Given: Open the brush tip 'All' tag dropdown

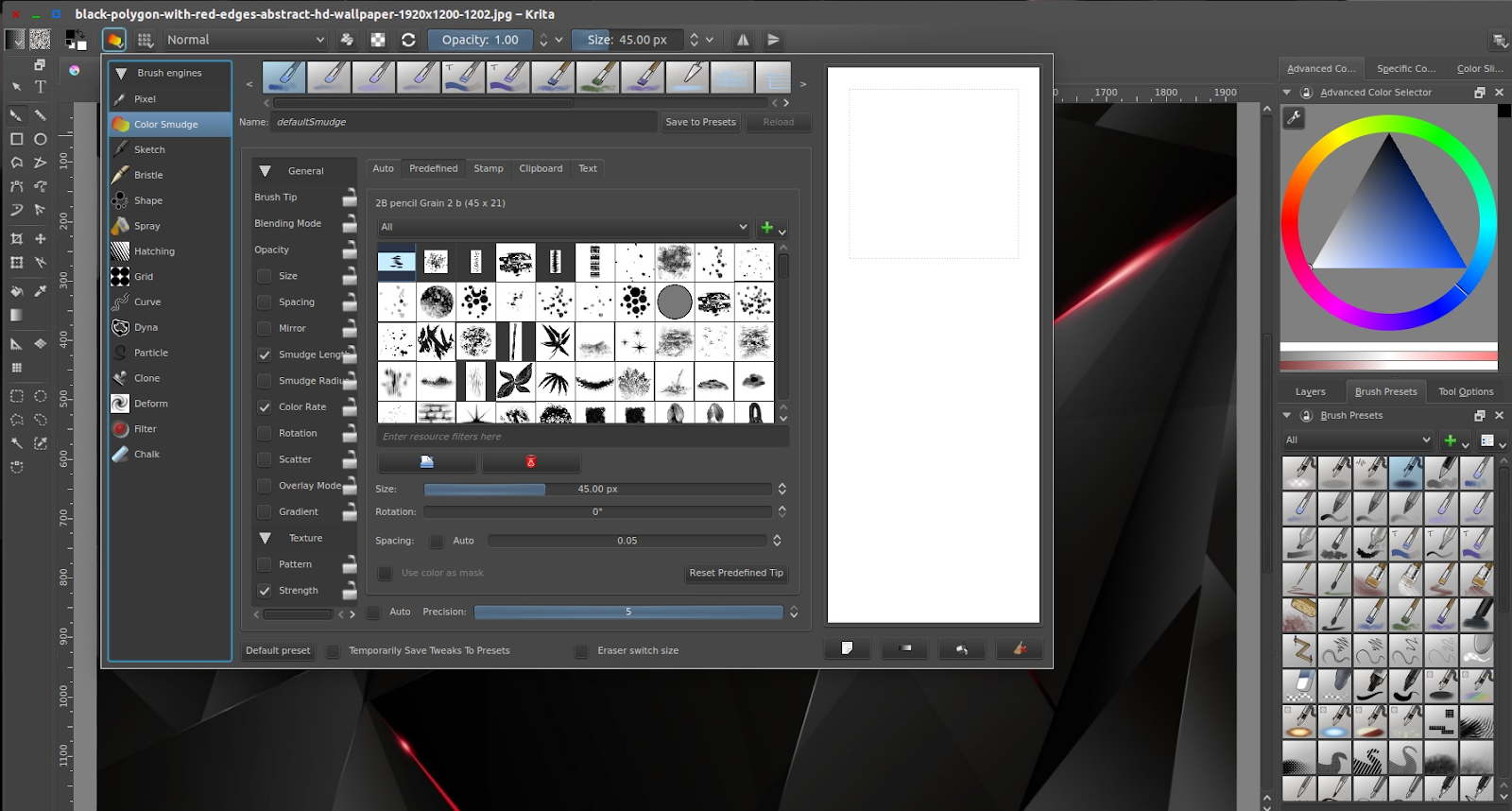Looking at the screenshot, I should click(x=563, y=227).
